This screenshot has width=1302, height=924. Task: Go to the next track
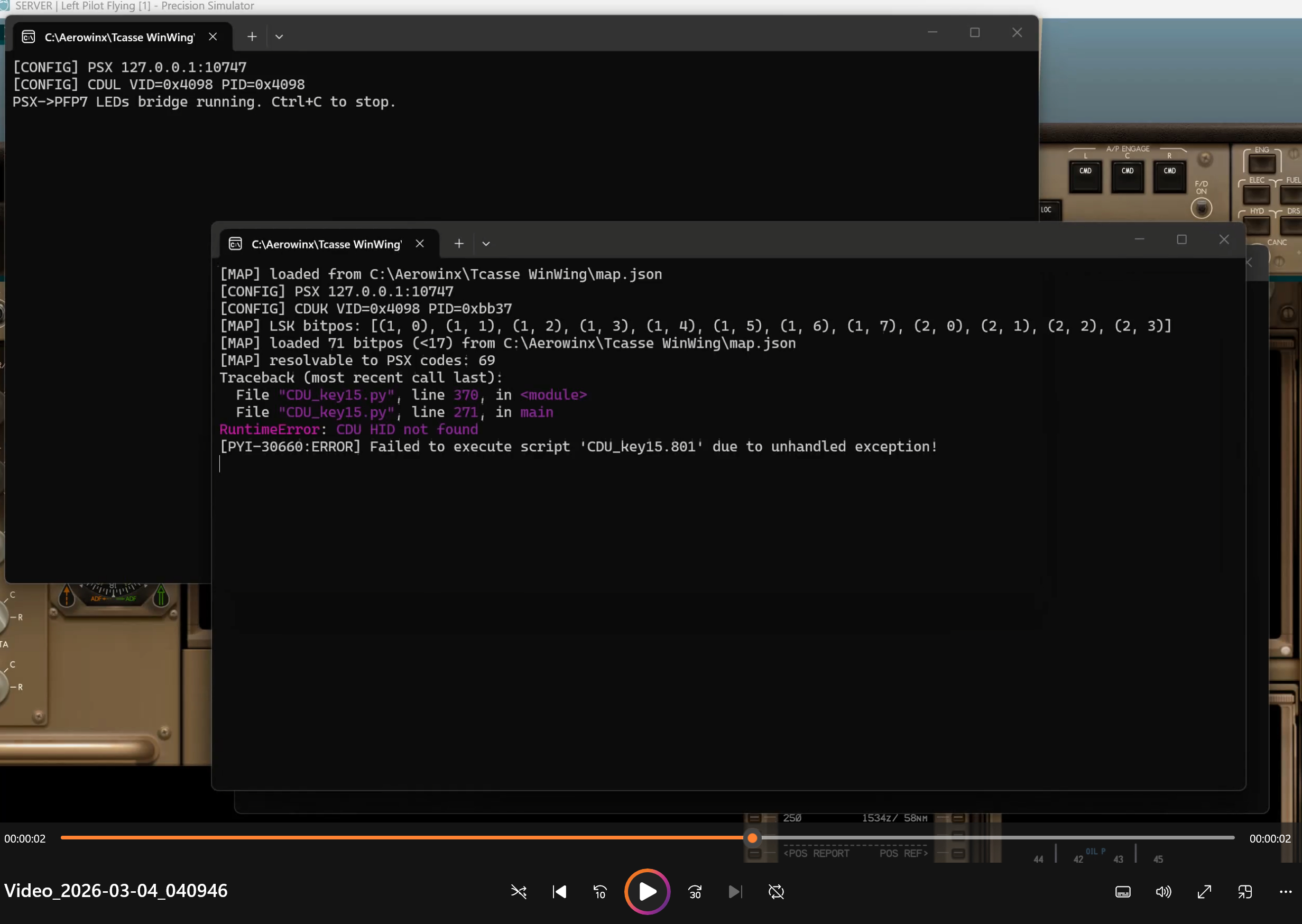click(735, 892)
